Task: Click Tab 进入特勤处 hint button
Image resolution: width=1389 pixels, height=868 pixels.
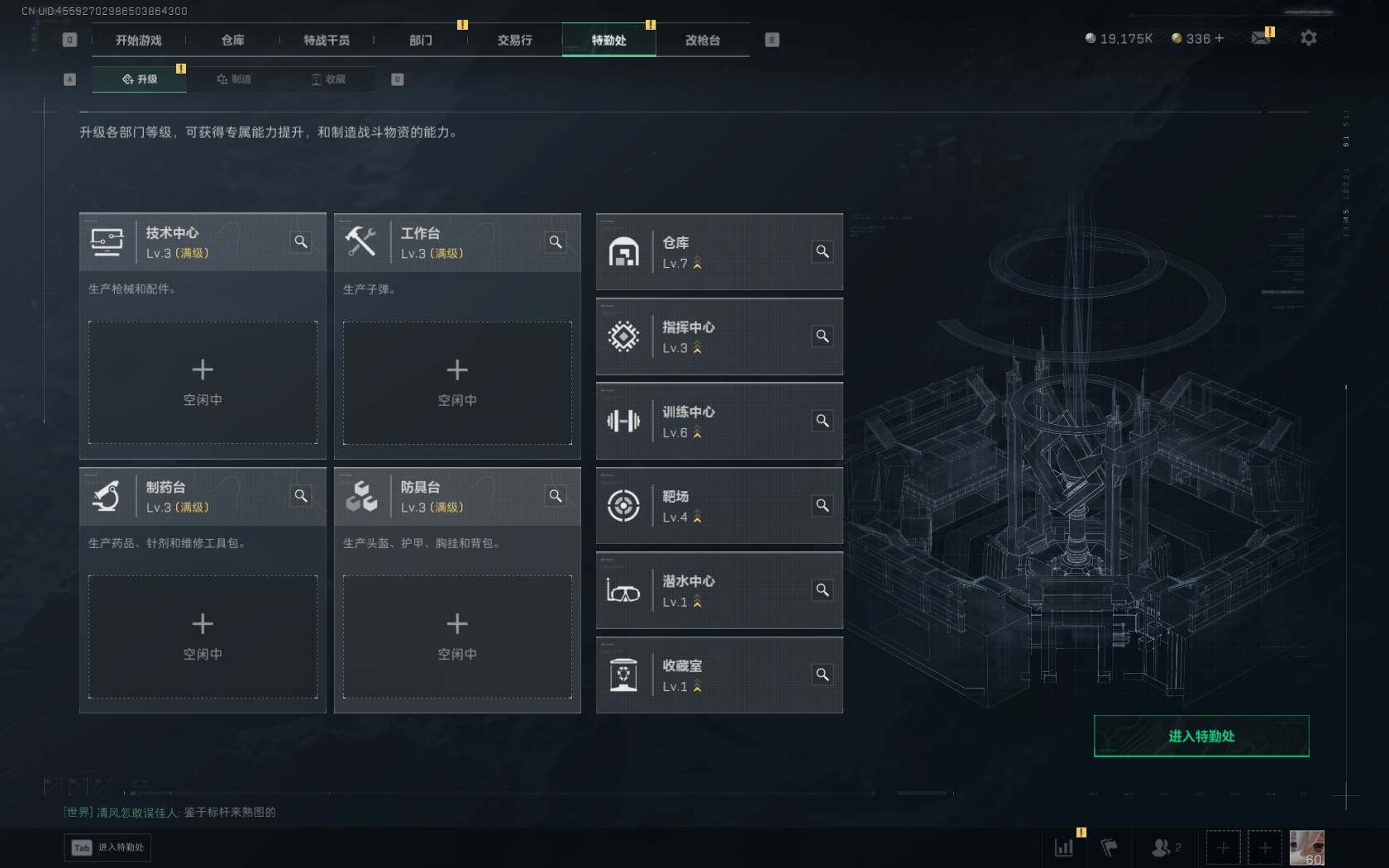Action: pyautogui.click(x=107, y=847)
